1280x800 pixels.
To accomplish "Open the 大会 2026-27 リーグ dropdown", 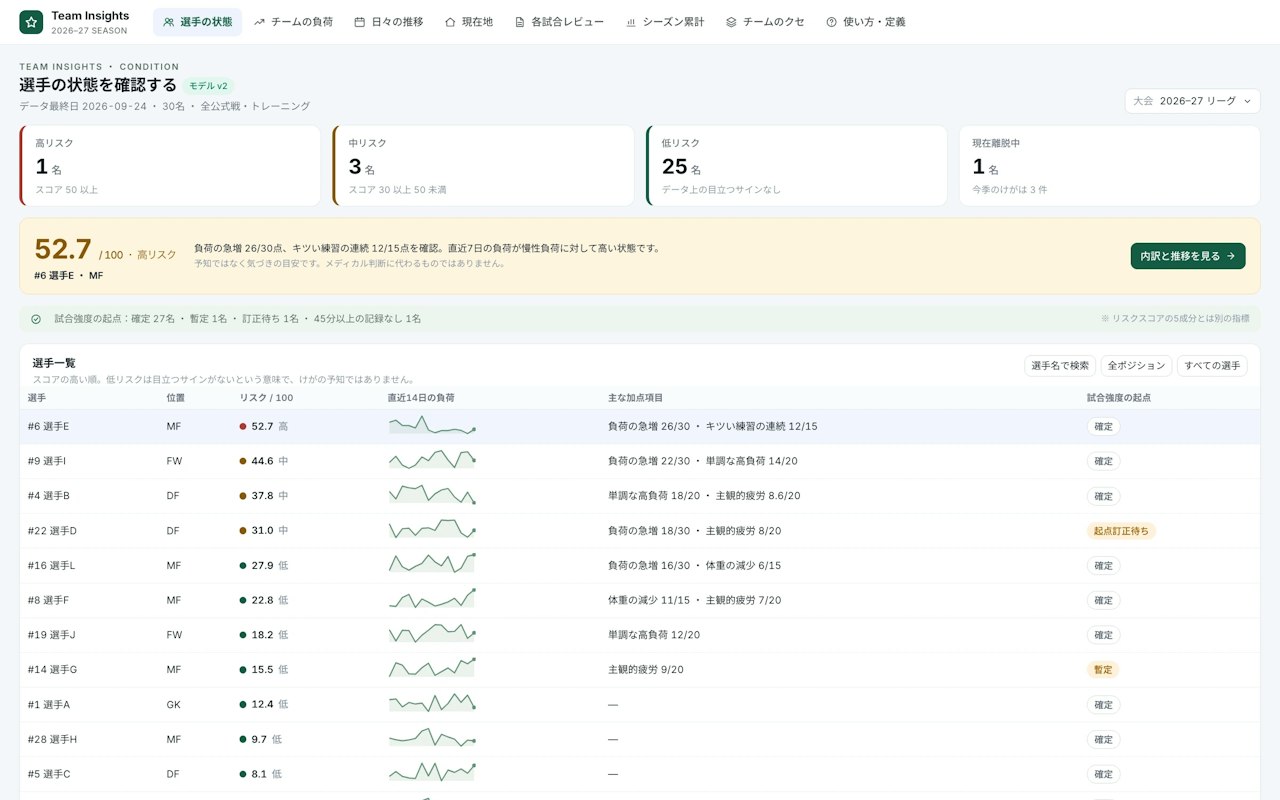I will click(1192, 101).
